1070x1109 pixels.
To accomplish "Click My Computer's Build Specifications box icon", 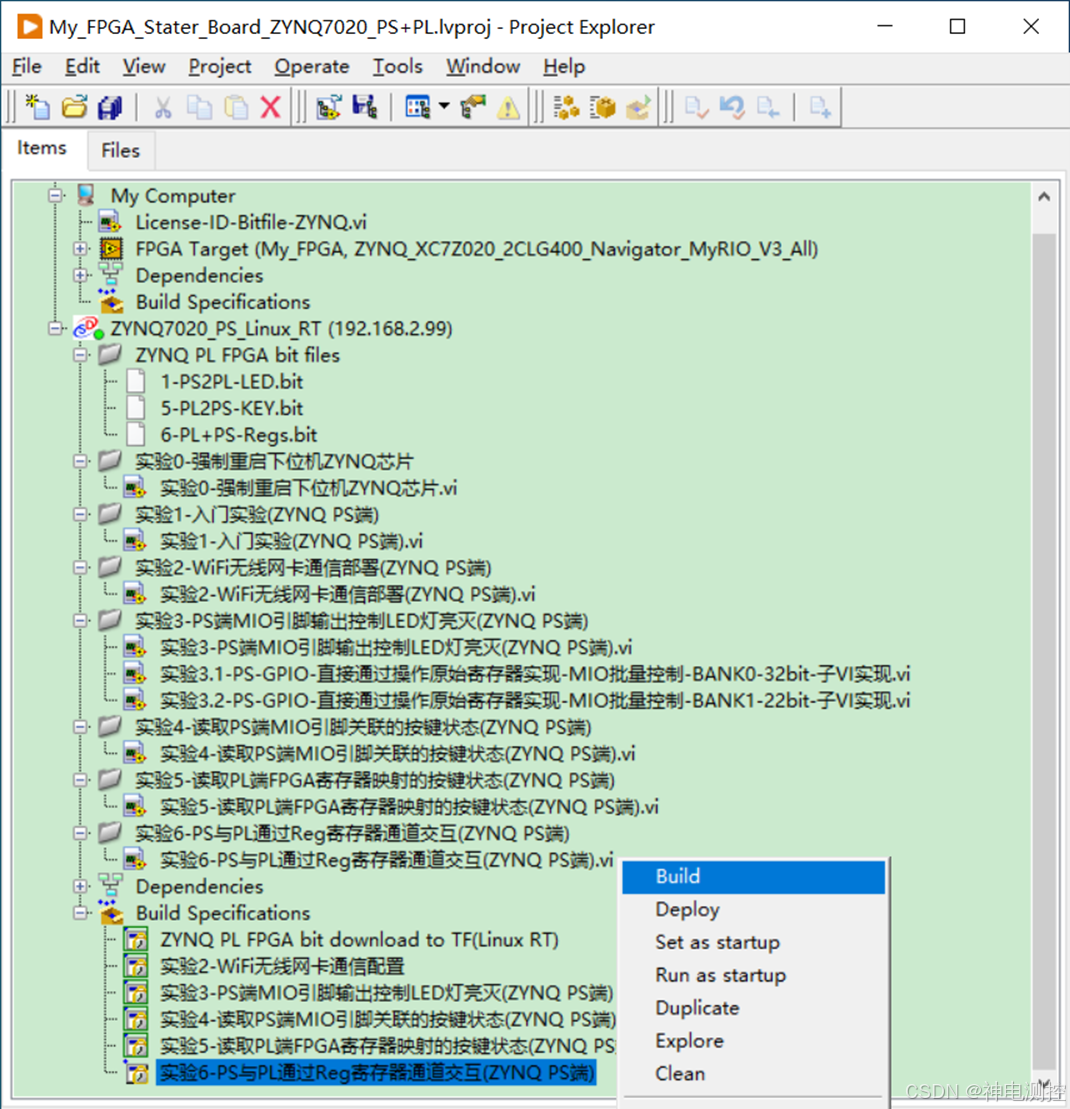I will [x=111, y=301].
